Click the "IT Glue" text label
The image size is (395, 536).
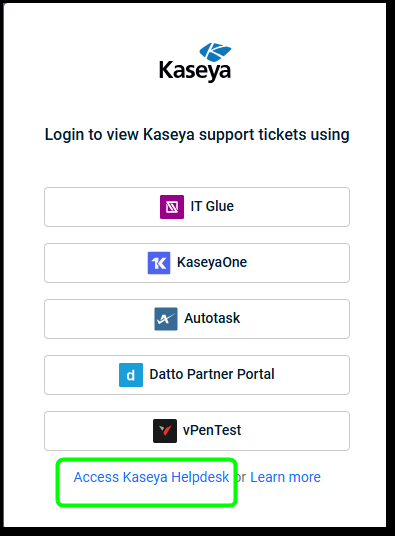coord(212,206)
